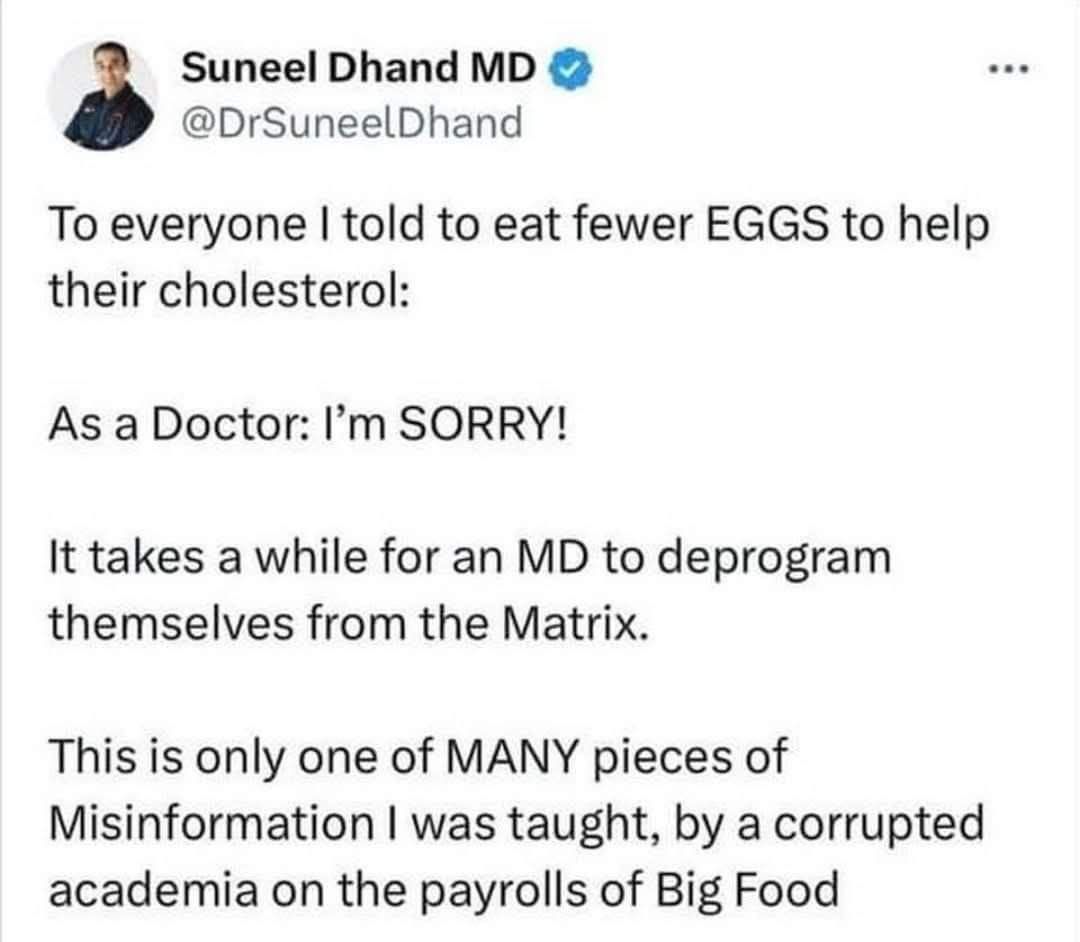Open the three-dot more options menu
1080x942 pixels.
1008,69
